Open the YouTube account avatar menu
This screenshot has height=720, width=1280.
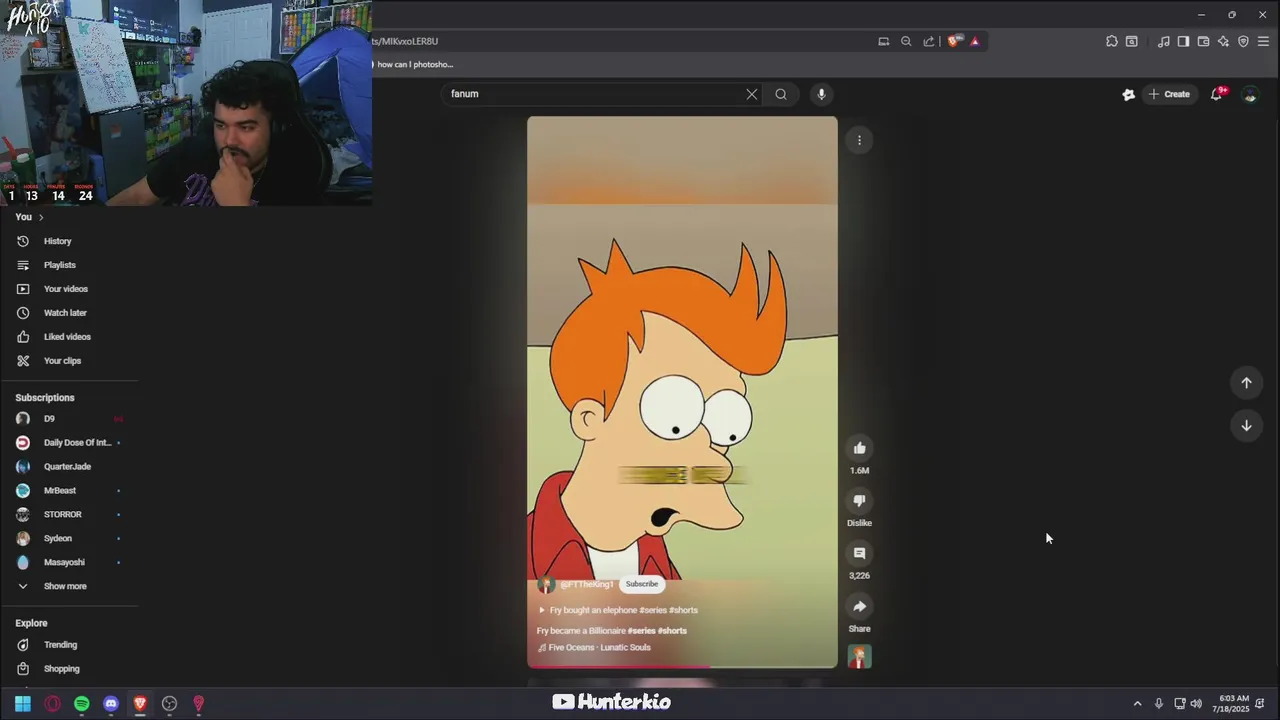pos(1250,94)
